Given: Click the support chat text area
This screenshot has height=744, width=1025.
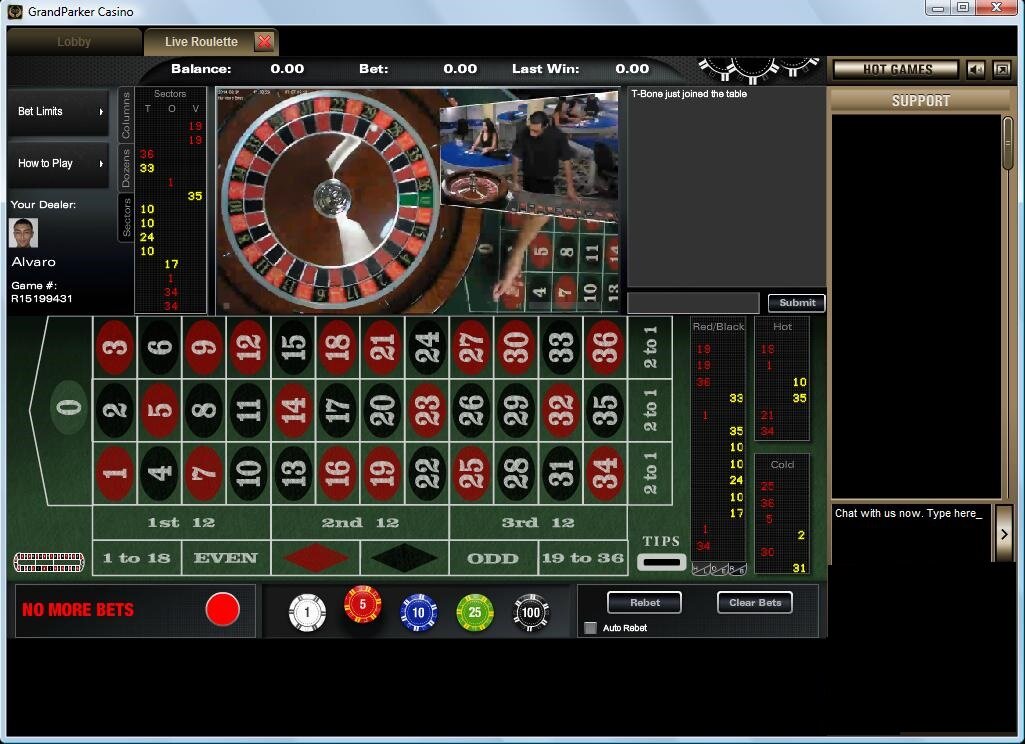Looking at the screenshot, I should tap(911, 533).
